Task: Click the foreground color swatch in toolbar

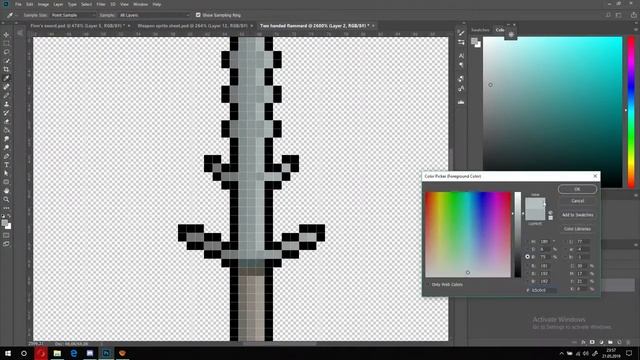Action: (x=4, y=223)
